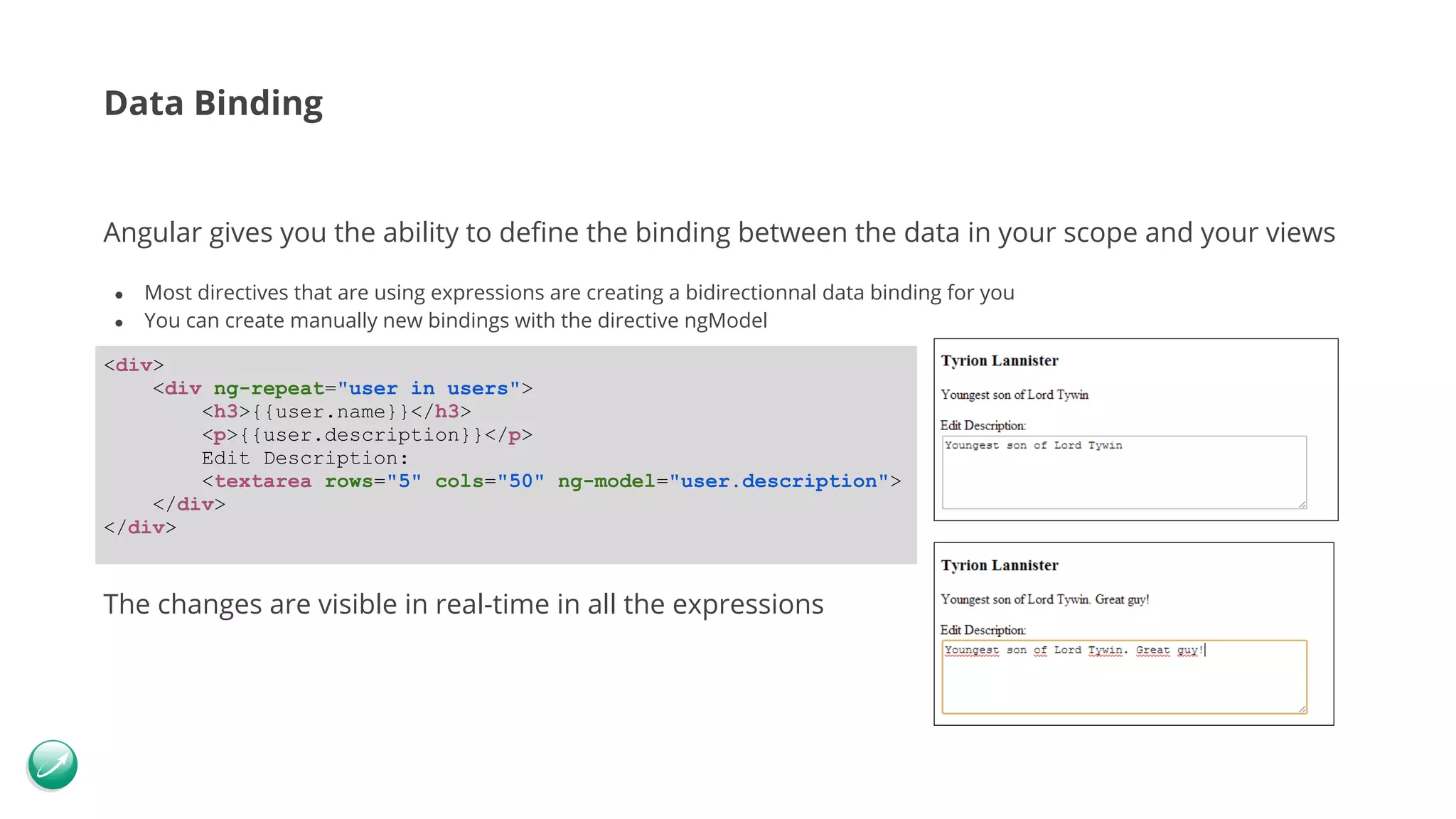Click the bullet about bidirectionnal data binding

579,292
